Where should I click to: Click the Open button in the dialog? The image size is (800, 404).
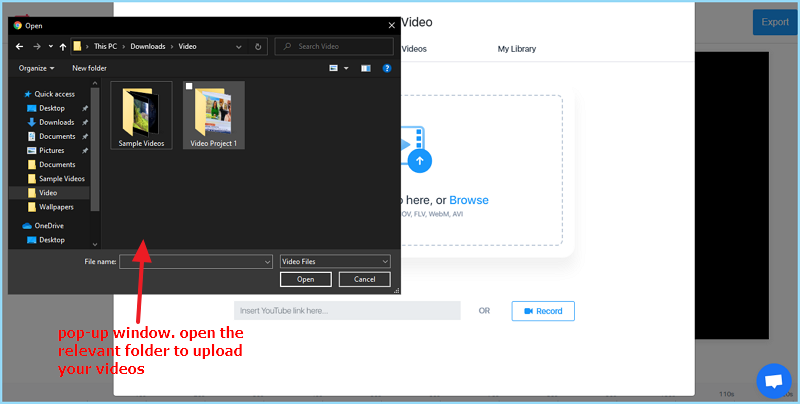(x=306, y=280)
